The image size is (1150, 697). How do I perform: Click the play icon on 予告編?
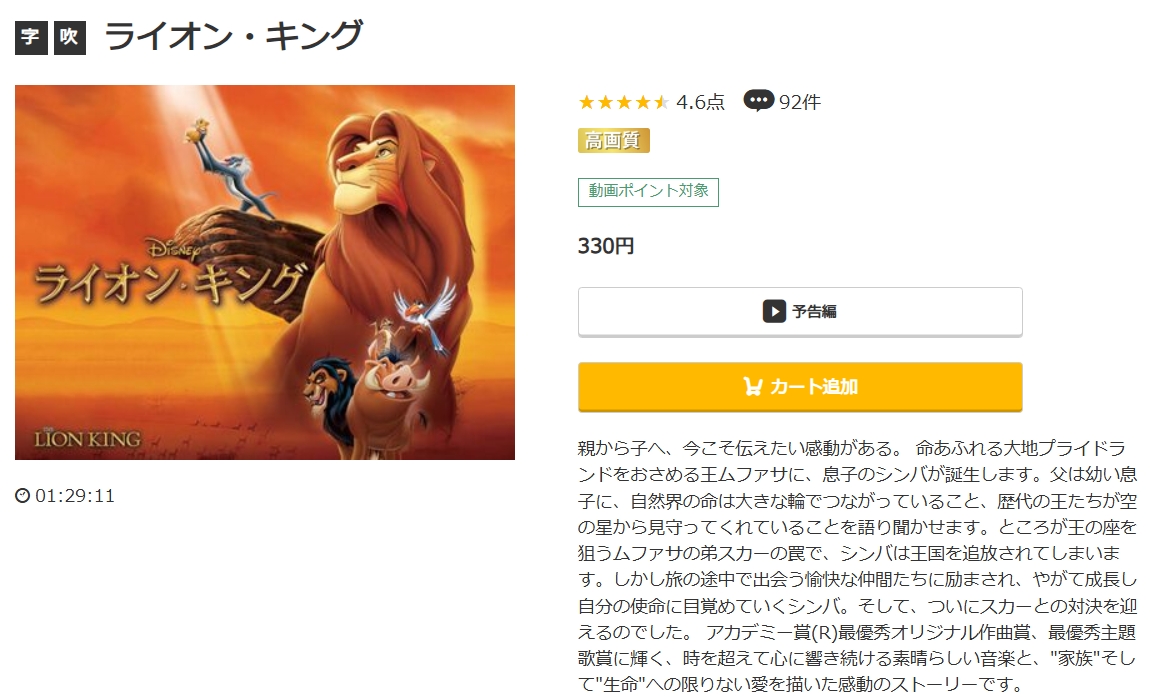(774, 311)
